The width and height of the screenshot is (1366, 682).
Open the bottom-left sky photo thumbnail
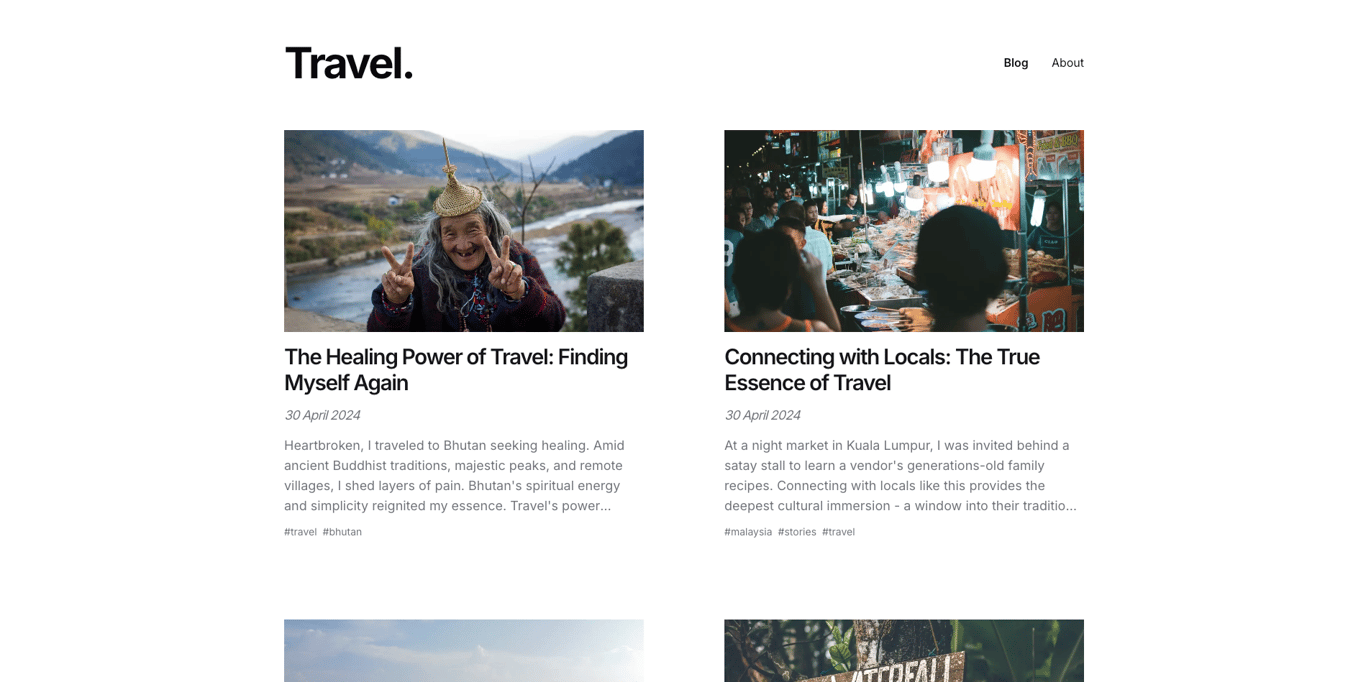tap(464, 651)
